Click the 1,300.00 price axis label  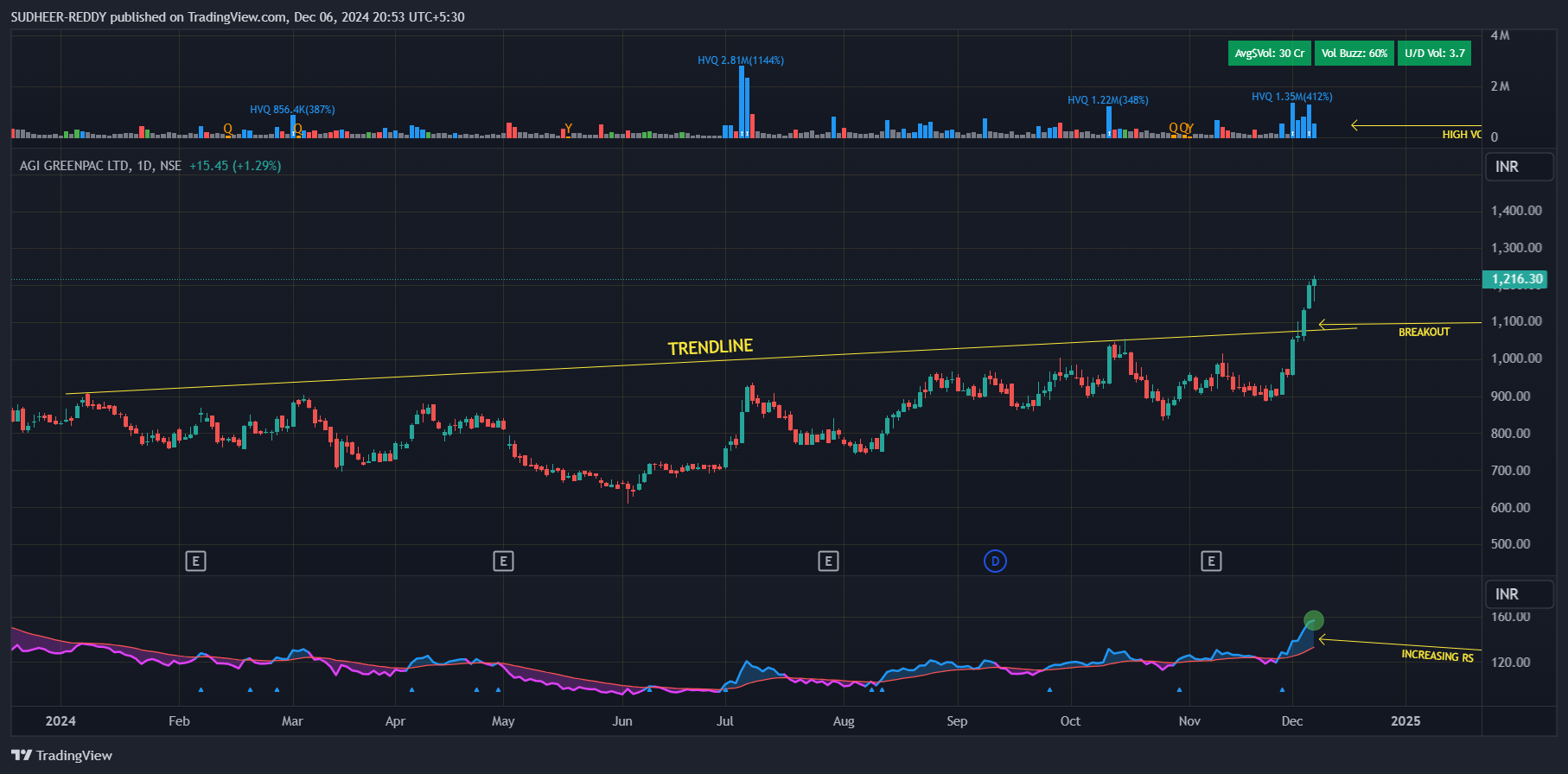tap(1516, 248)
